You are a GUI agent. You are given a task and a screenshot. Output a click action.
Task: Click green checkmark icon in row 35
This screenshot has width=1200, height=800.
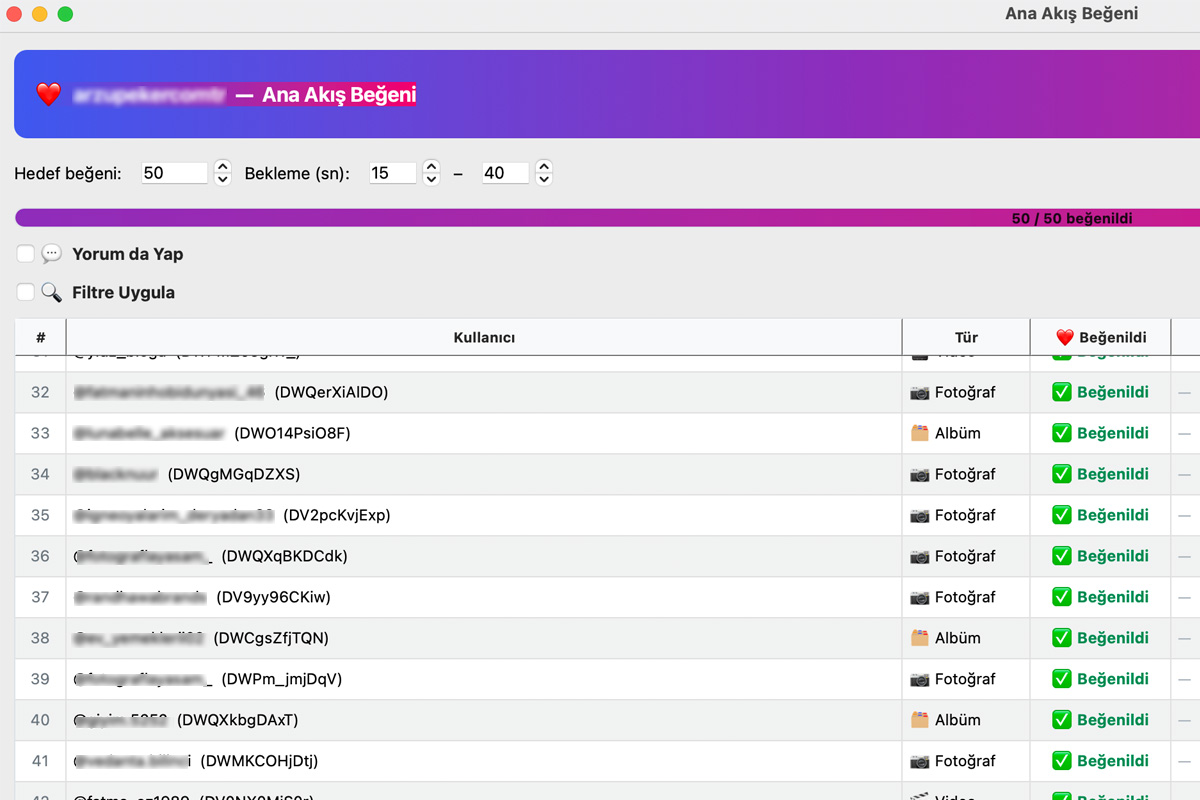[x=1061, y=516]
